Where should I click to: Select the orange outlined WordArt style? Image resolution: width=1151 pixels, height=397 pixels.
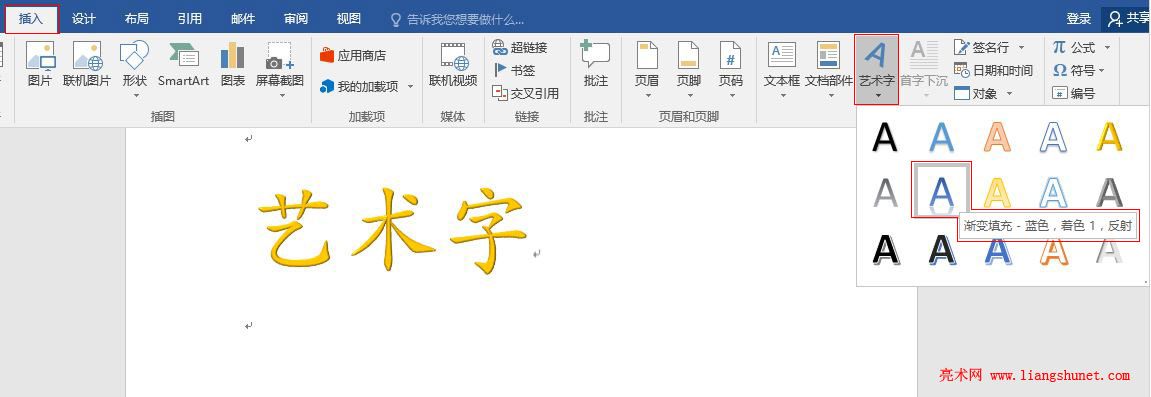coord(997,137)
